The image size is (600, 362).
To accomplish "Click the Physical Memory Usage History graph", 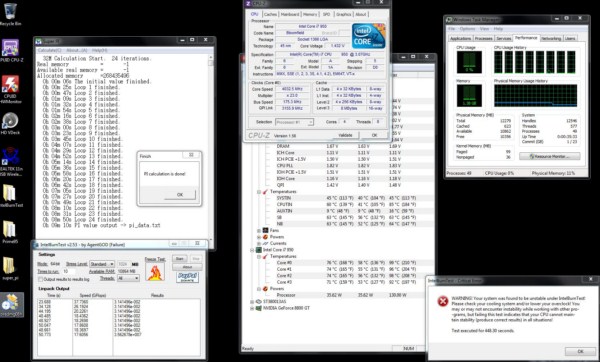I will pyautogui.click(x=535, y=95).
